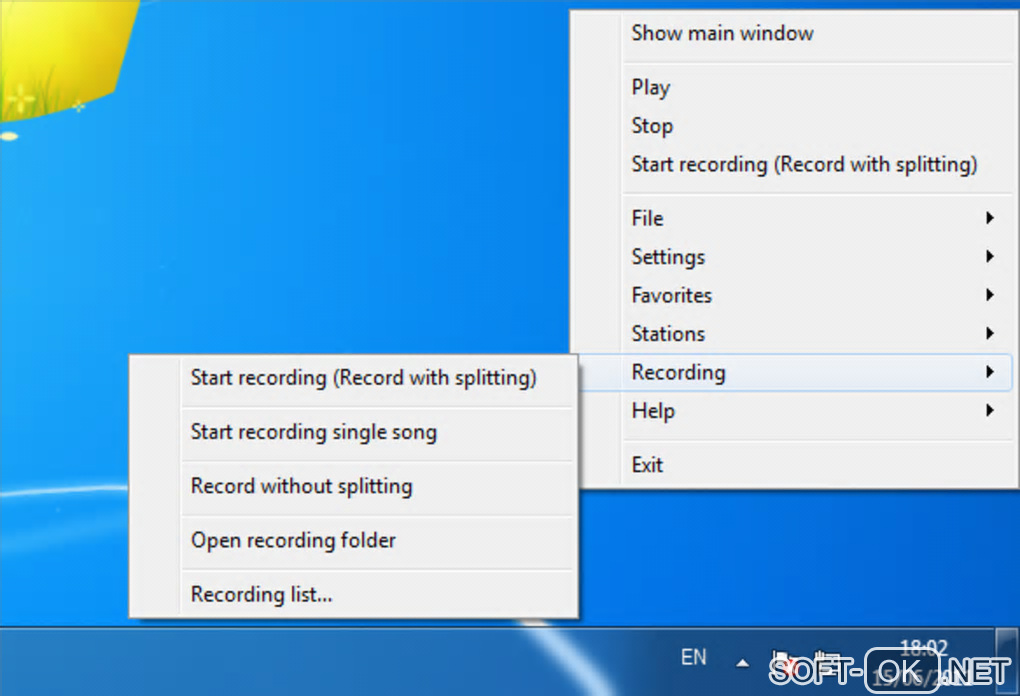Image resolution: width=1020 pixels, height=696 pixels.
Task: Choose Exit from the tray menu
Action: 794,464
